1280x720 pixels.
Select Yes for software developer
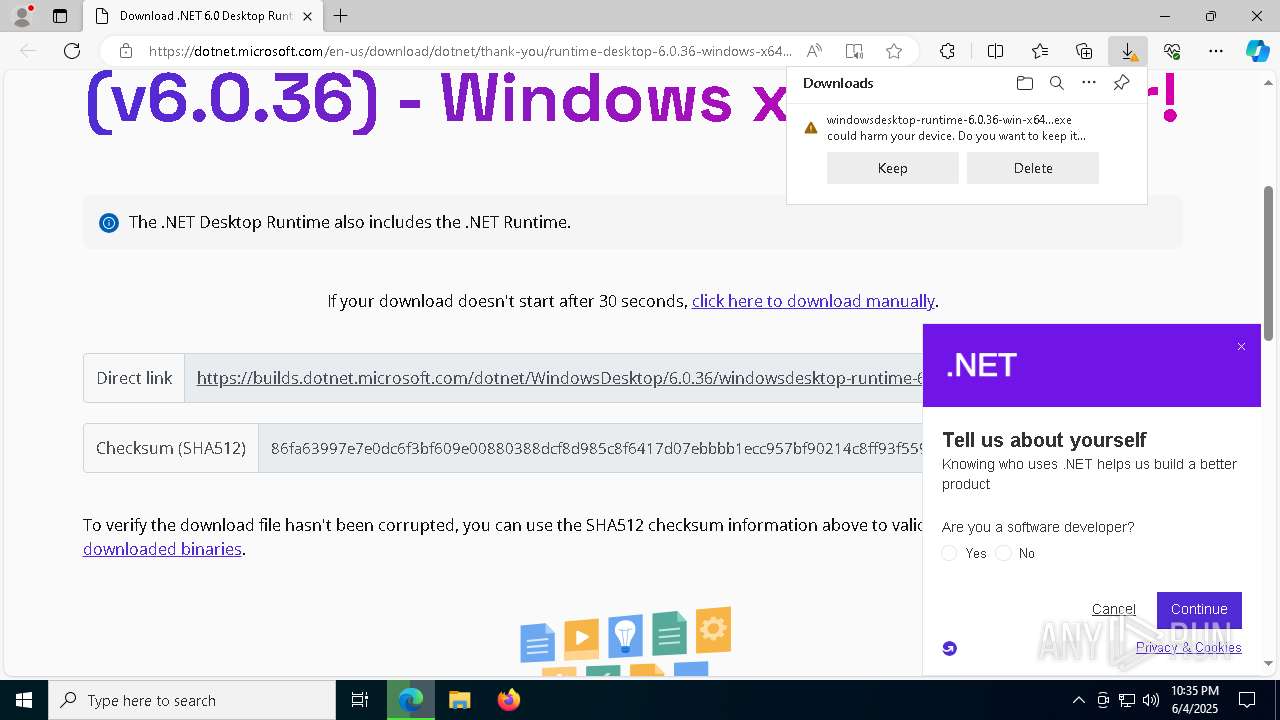tap(950, 553)
